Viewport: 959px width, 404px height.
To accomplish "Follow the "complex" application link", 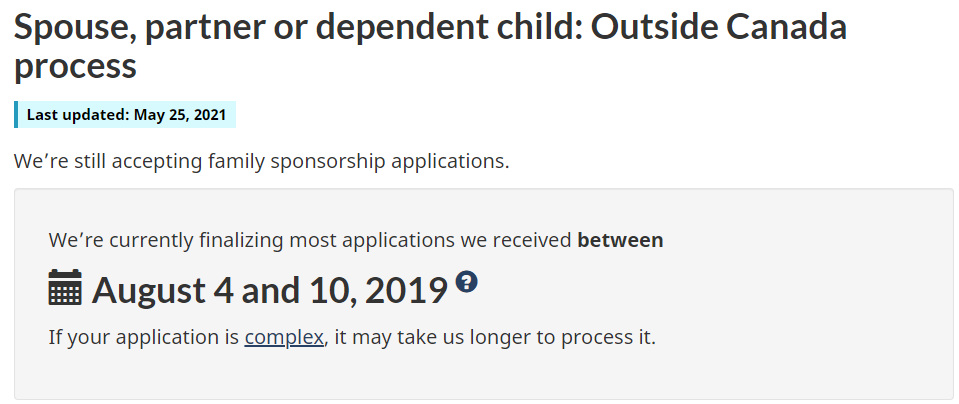I will [x=284, y=337].
